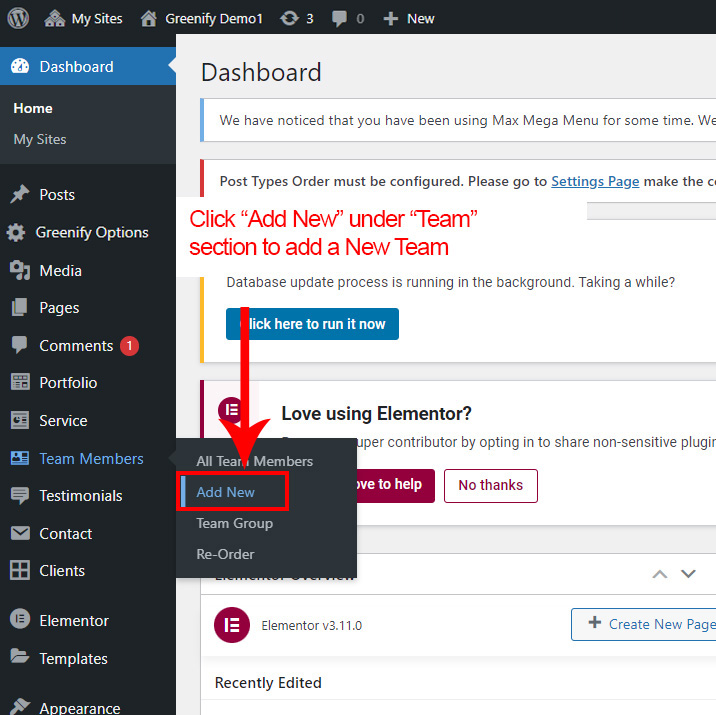Open Testimonials from the sidebar
The height and width of the screenshot is (715, 716).
click(80, 496)
